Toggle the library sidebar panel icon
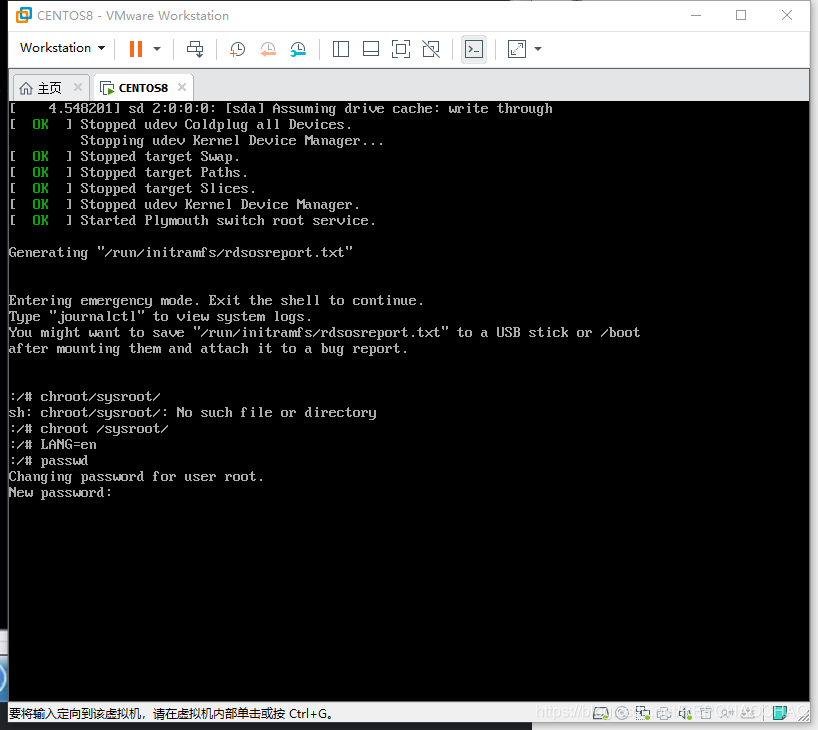818x730 pixels. point(341,49)
